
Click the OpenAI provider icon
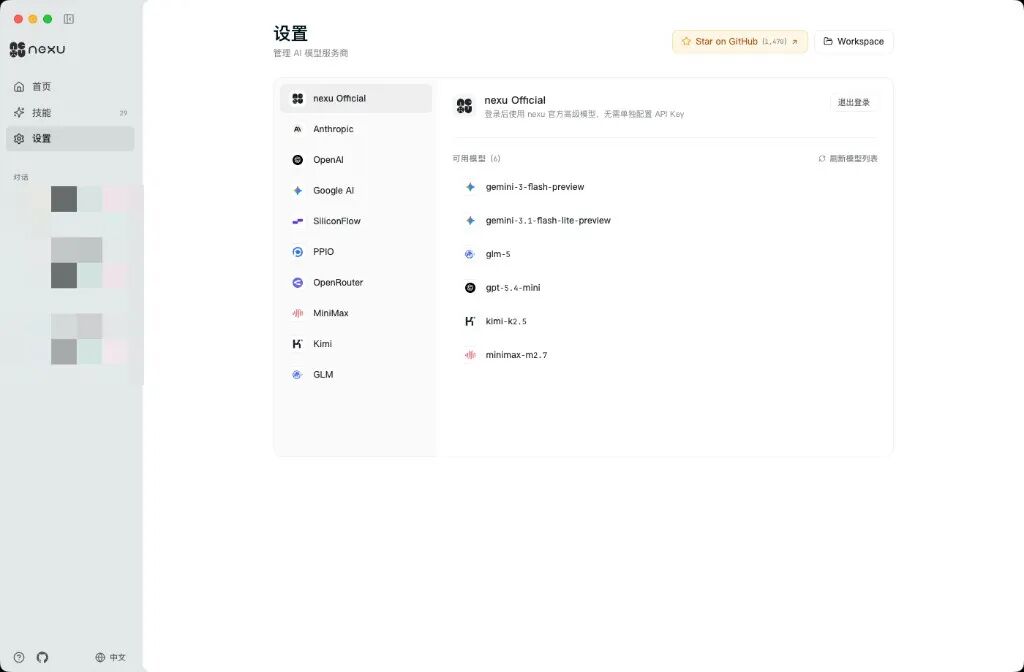[297, 159]
